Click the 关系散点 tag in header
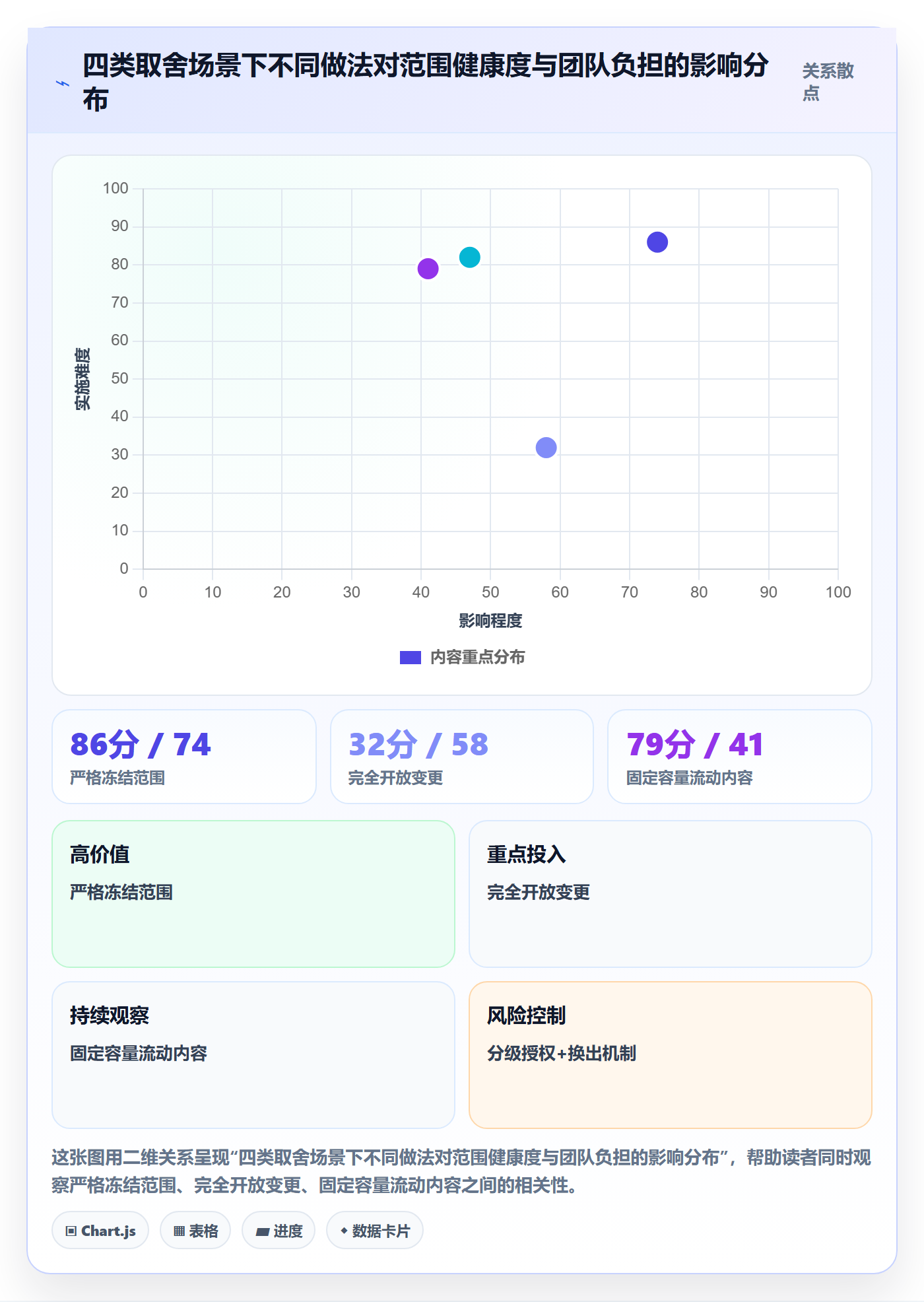Viewport: 924px width, 1302px height. click(x=828, y=82)
